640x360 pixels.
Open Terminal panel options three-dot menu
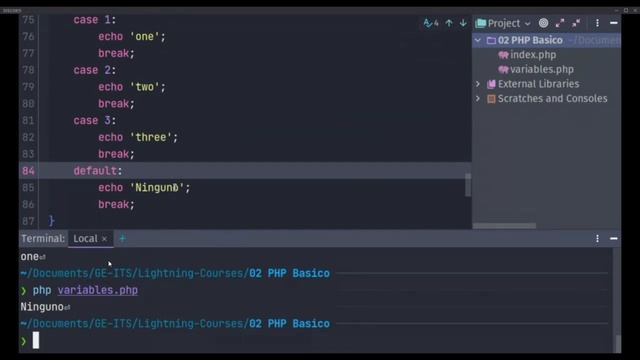click(x=597, y=238)
